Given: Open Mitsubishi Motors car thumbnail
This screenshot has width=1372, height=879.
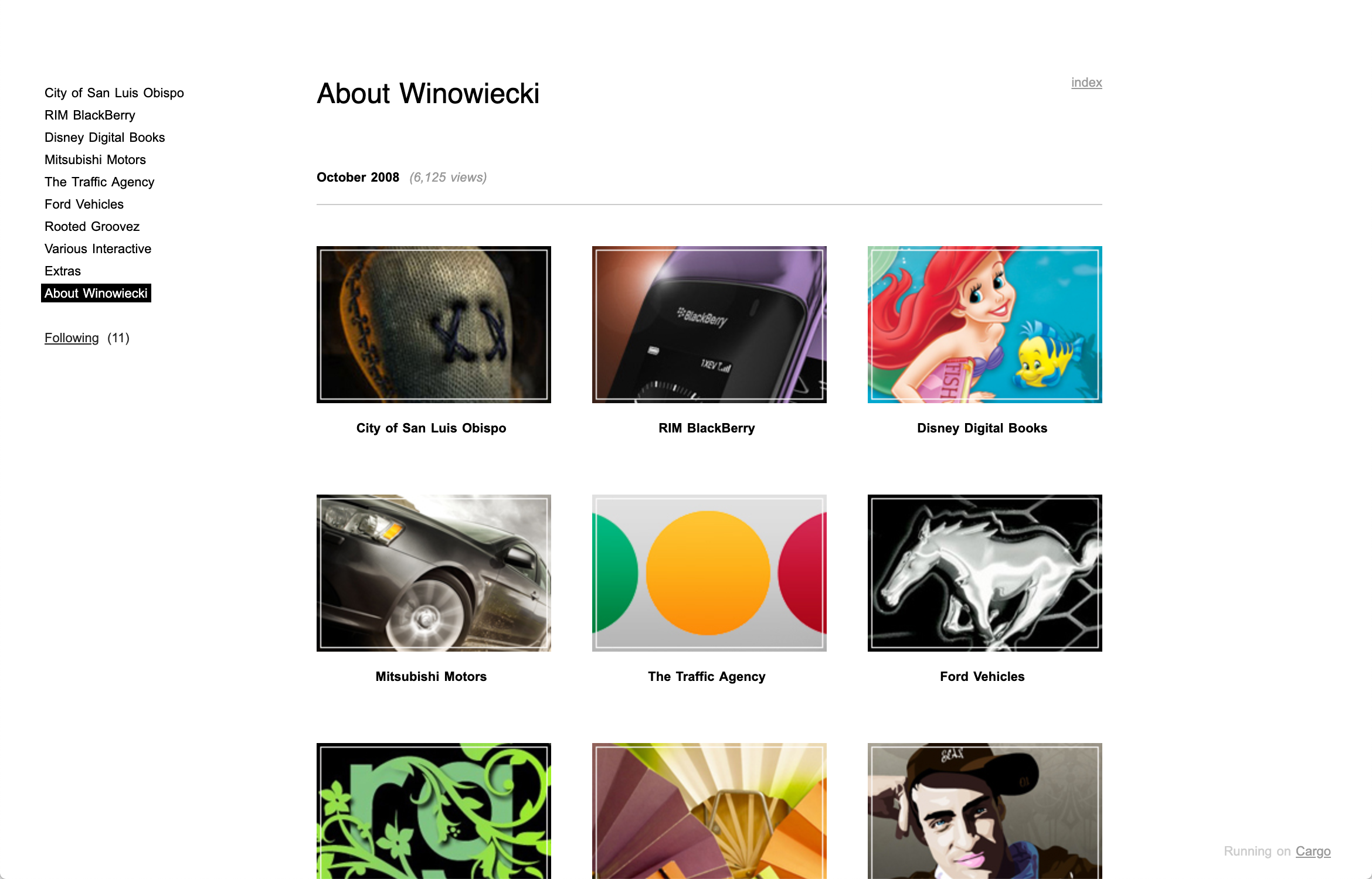Looking at the screenshot, I should 433,573.
